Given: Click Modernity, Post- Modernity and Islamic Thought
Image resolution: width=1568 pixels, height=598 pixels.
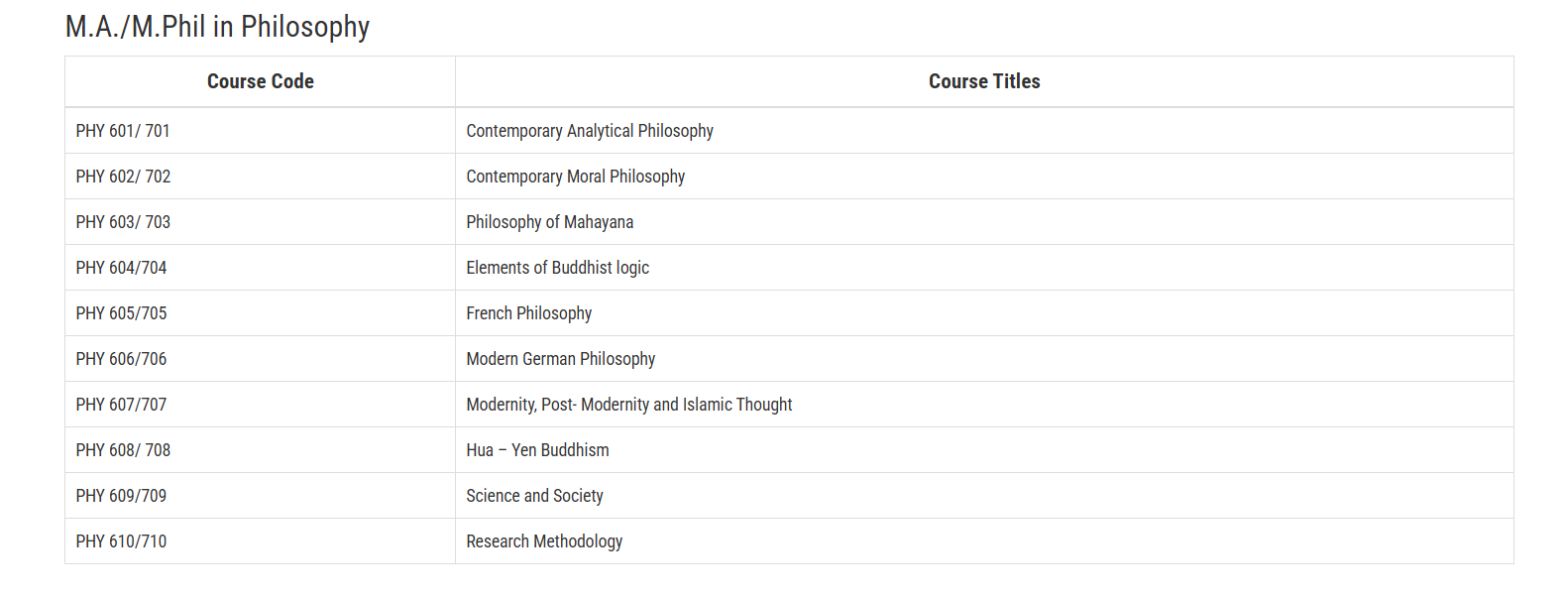Looking at the screenshot, I should pos(628,405).
